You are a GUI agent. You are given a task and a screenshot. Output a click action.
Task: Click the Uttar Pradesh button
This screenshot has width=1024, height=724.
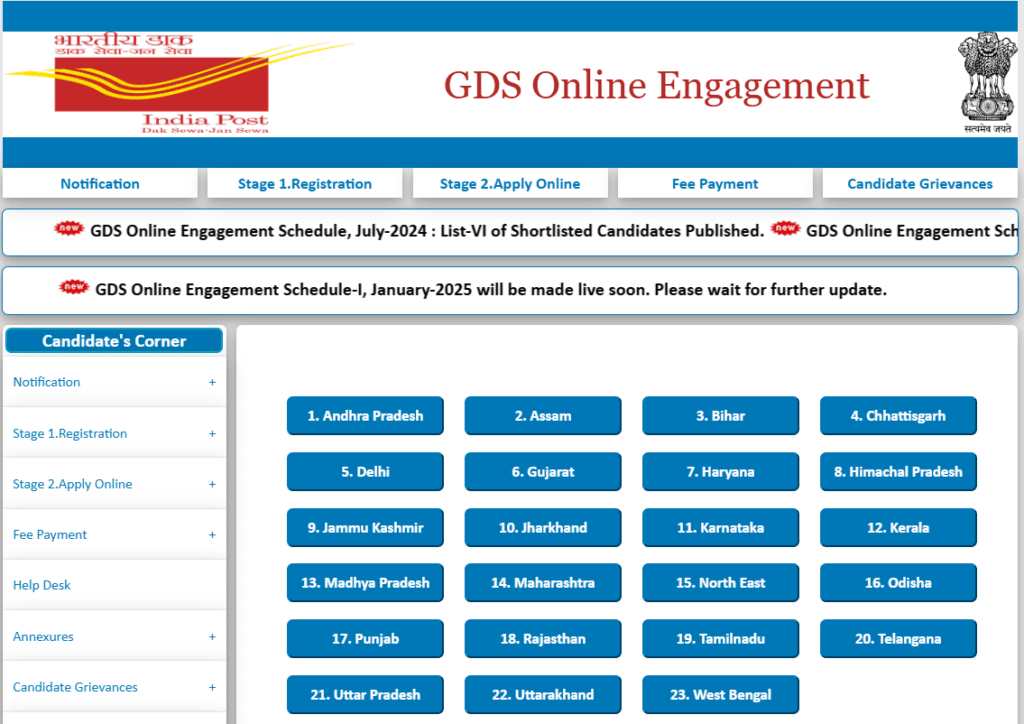(365, 694)
